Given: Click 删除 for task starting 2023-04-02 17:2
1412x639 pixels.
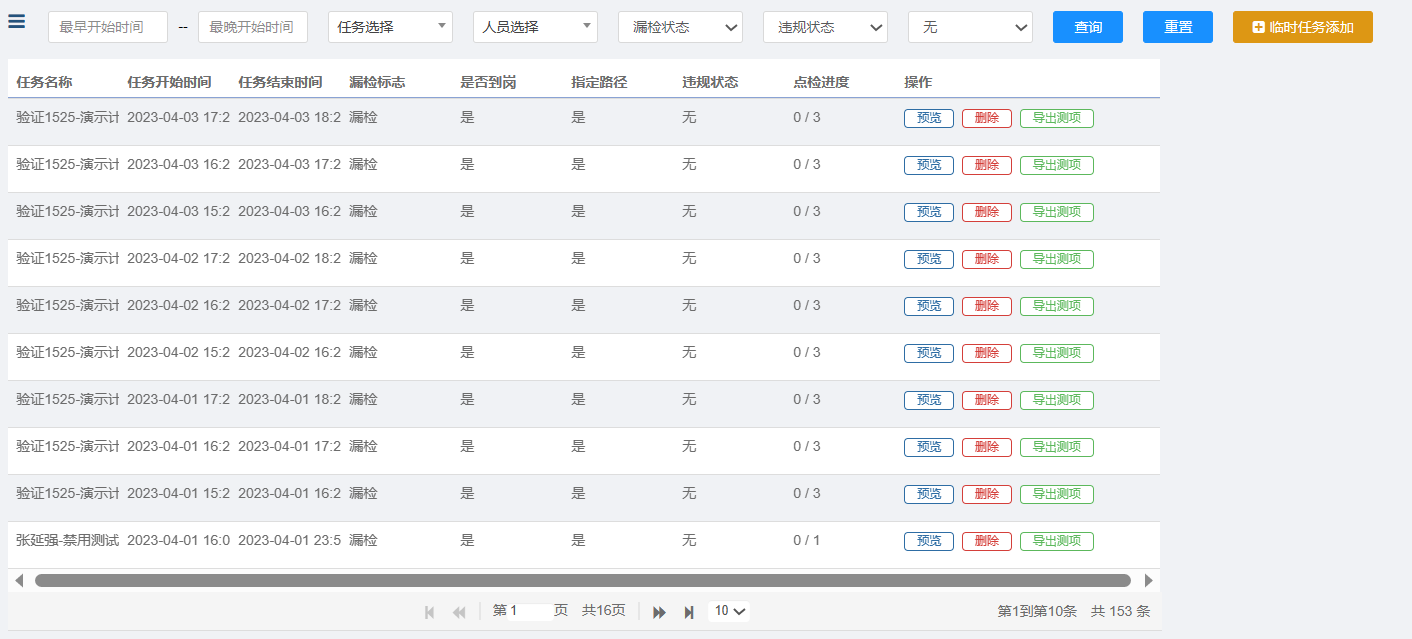Looking at the screenshot, I should (987, 259).
